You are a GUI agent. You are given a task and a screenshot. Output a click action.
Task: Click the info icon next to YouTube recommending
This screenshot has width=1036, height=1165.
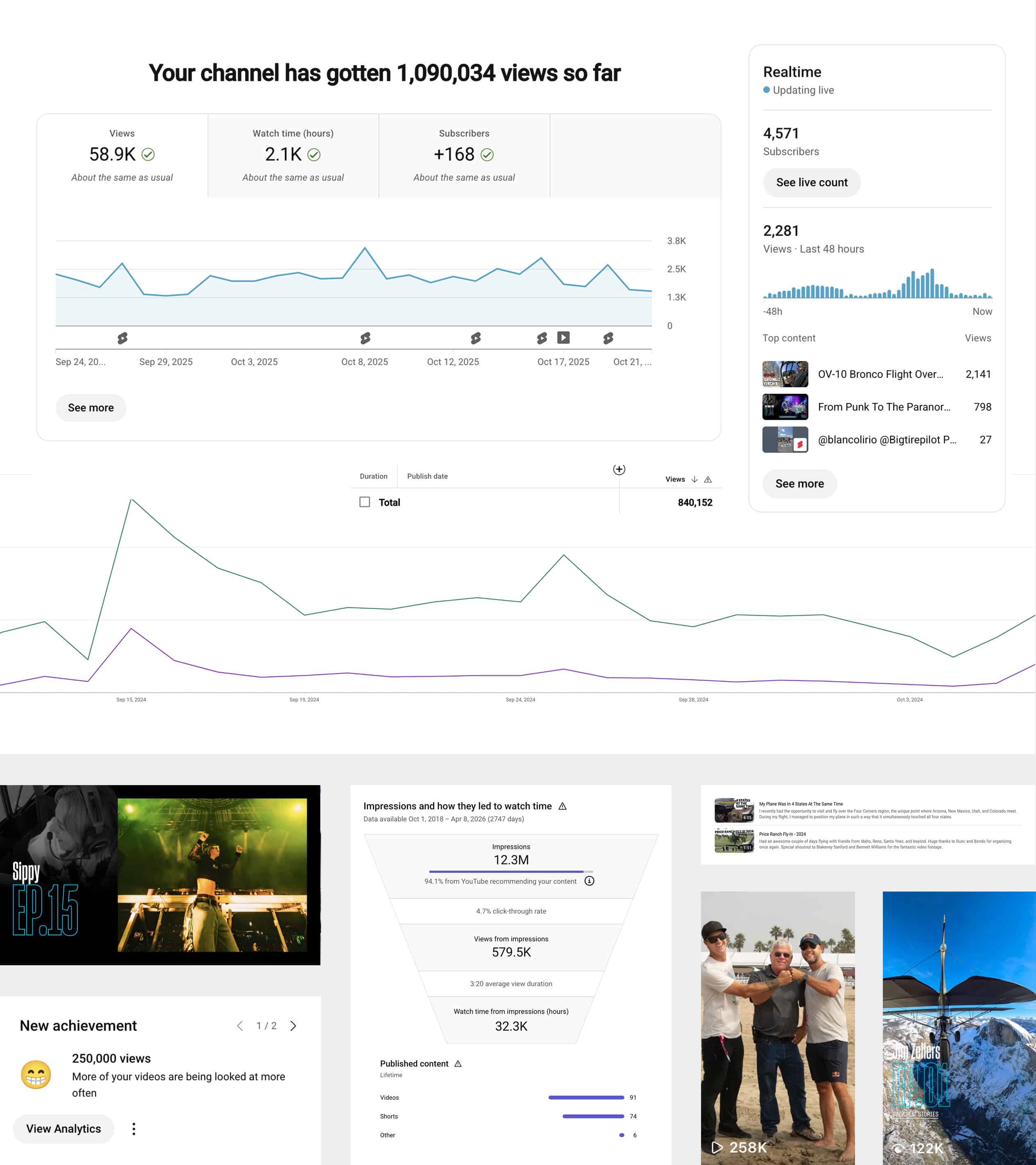tap(590, 881)
